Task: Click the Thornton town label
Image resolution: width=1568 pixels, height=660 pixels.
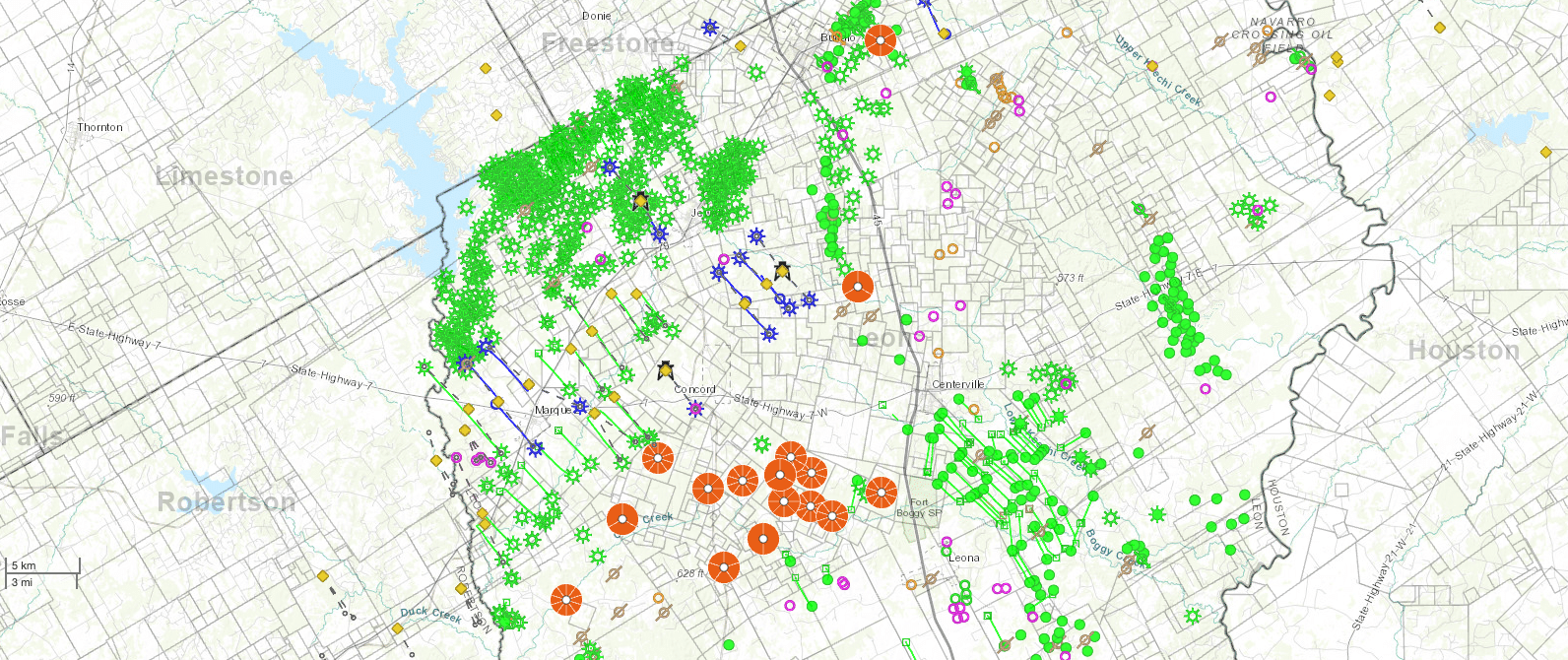Action: [100, 127]
